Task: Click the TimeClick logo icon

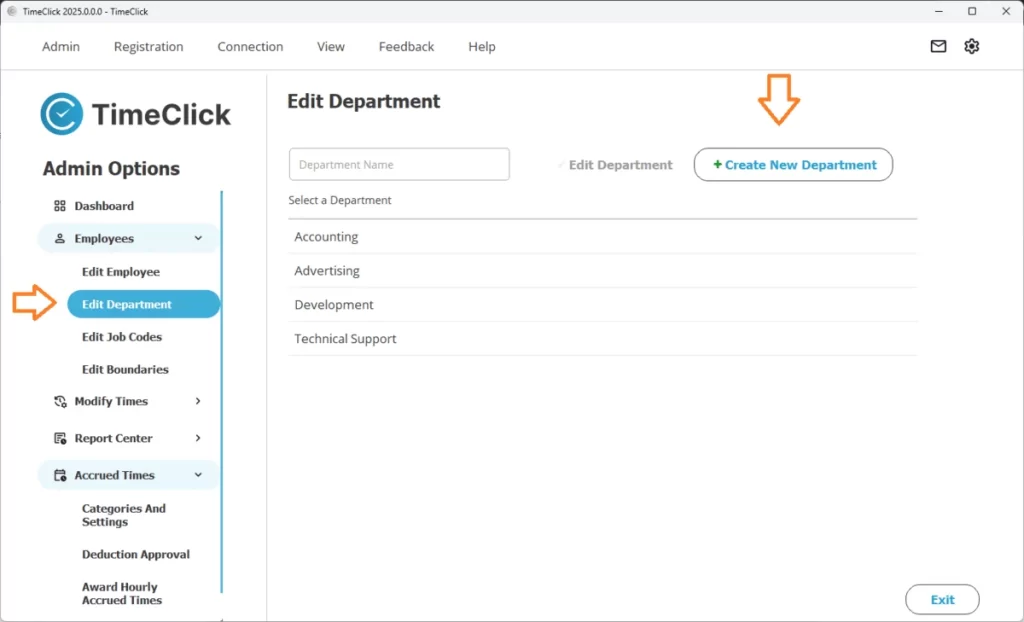Action: (x=61, y=114)
